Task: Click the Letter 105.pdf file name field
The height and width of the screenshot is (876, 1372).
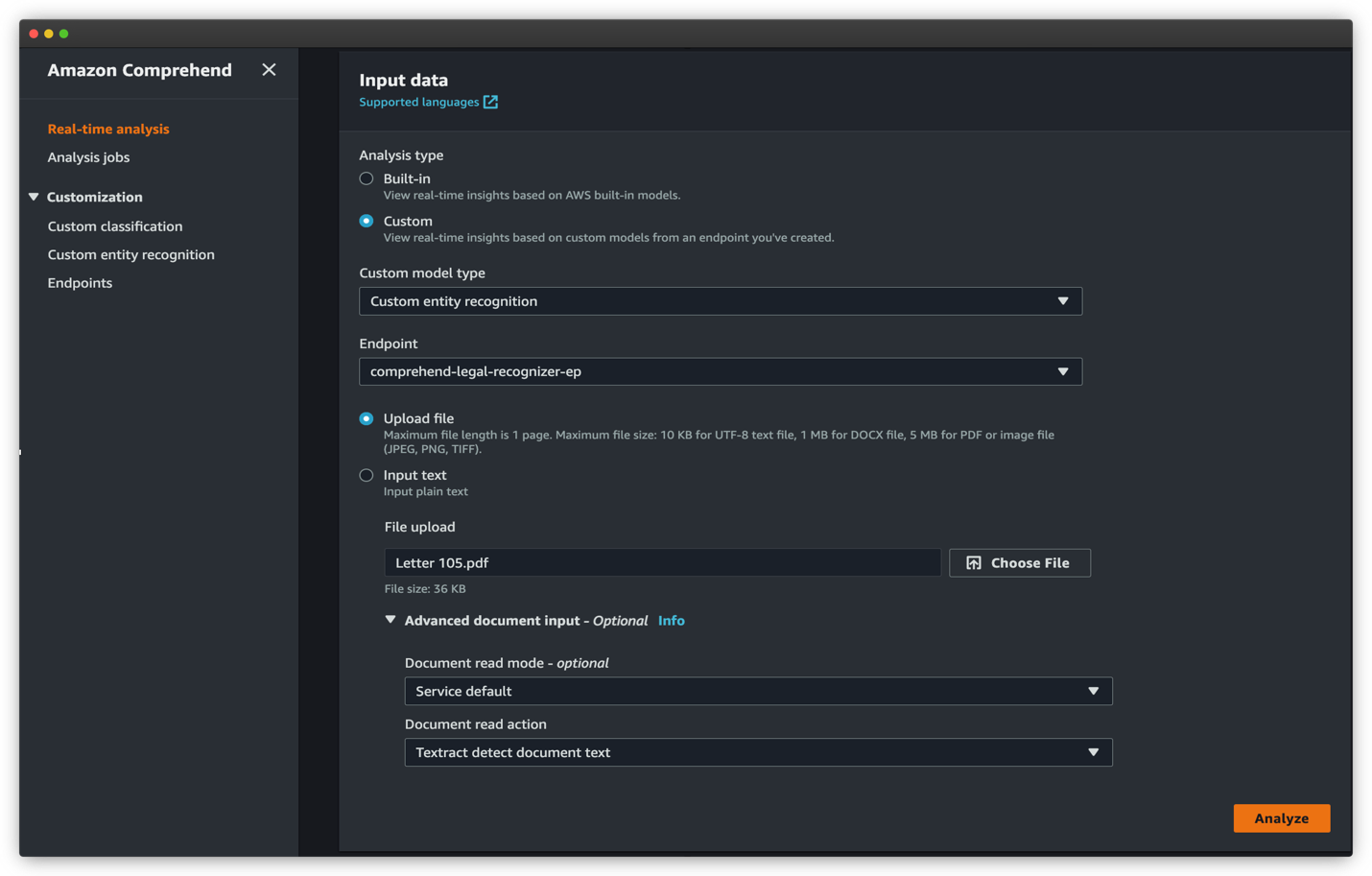Action: 662,563
